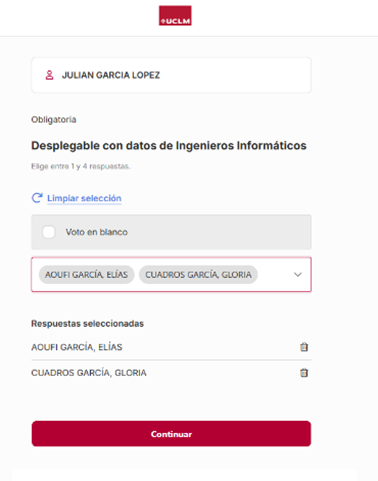Screen dimensions: 378x481
Task: Click the JULIAN GARCIA LOPEZ user card
Action: click(171, 75)
